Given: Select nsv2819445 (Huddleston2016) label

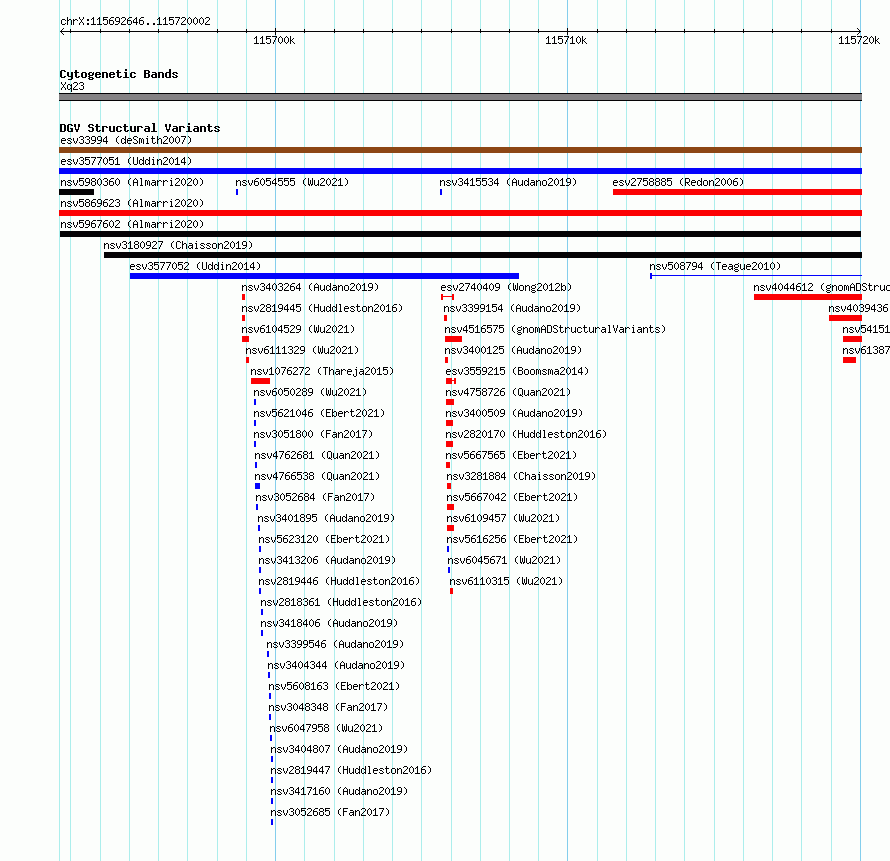Looking at the screenshot, I should tap(322, 308).
